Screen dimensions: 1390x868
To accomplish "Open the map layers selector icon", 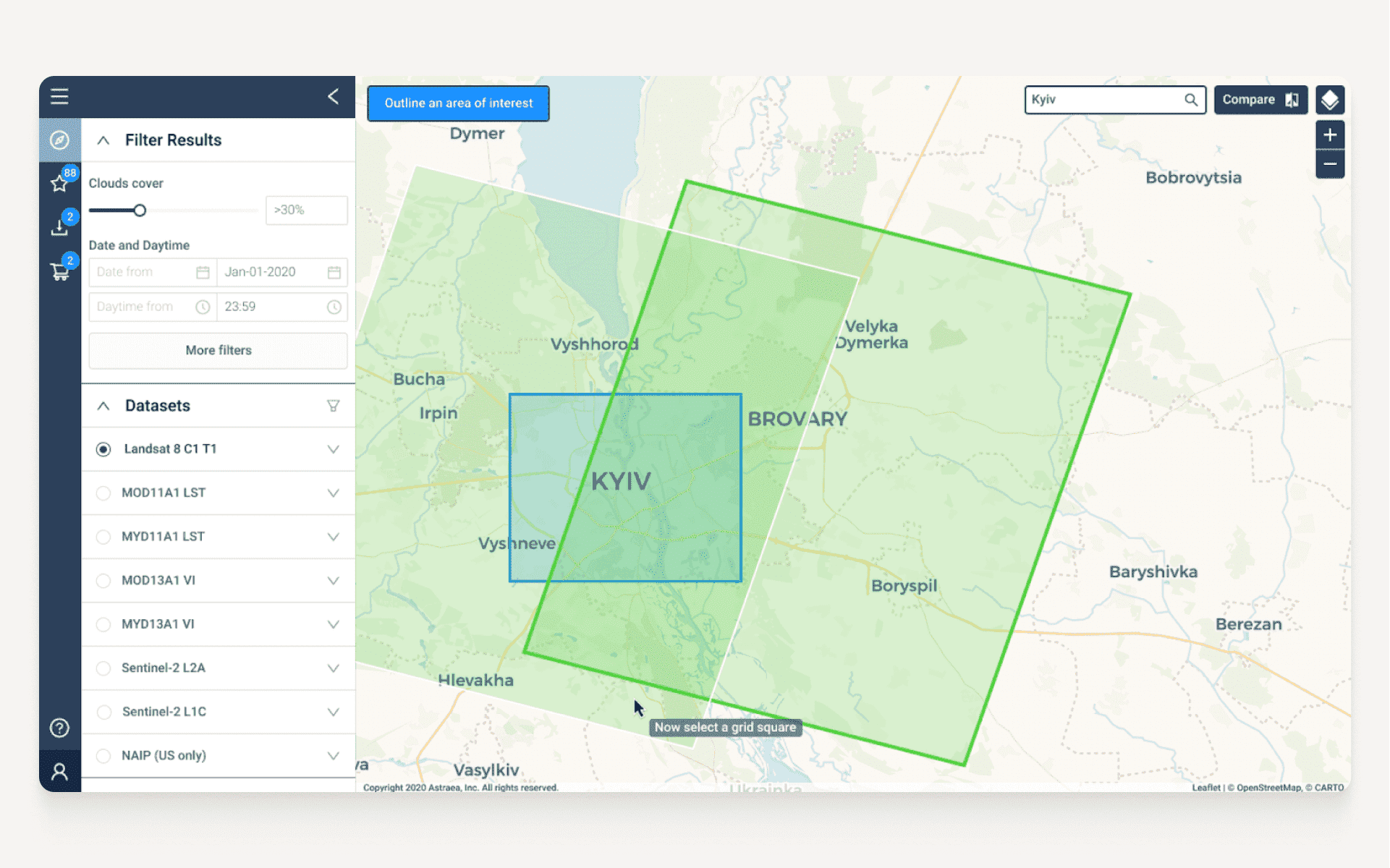I will [x=1330, y=100].
